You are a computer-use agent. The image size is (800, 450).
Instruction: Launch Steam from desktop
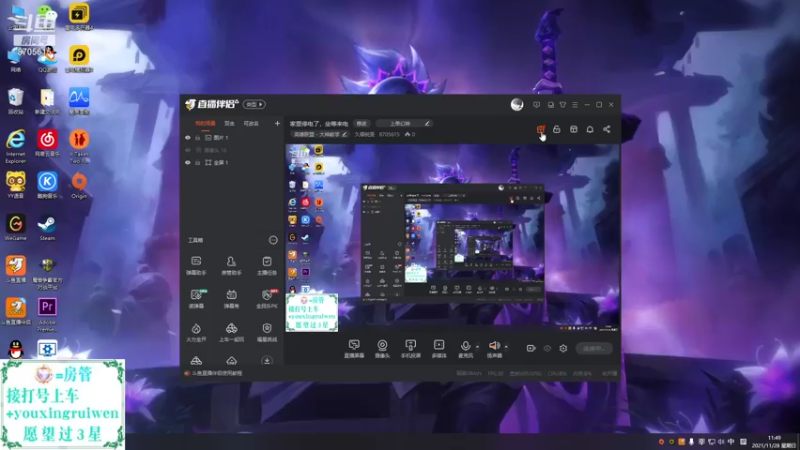point(47,228)
